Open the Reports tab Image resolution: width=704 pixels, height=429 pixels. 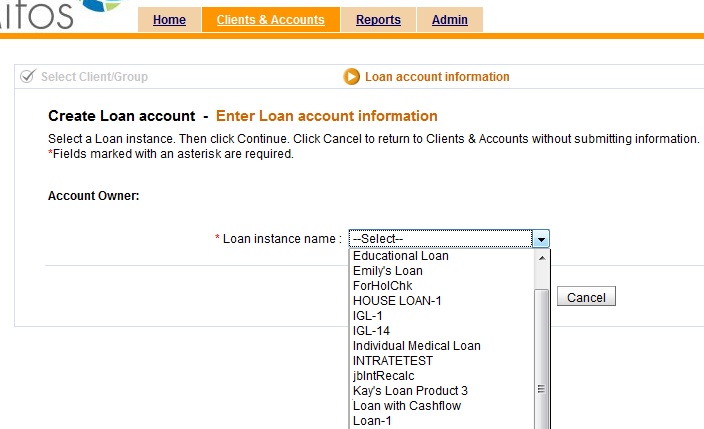click(378, 20)
